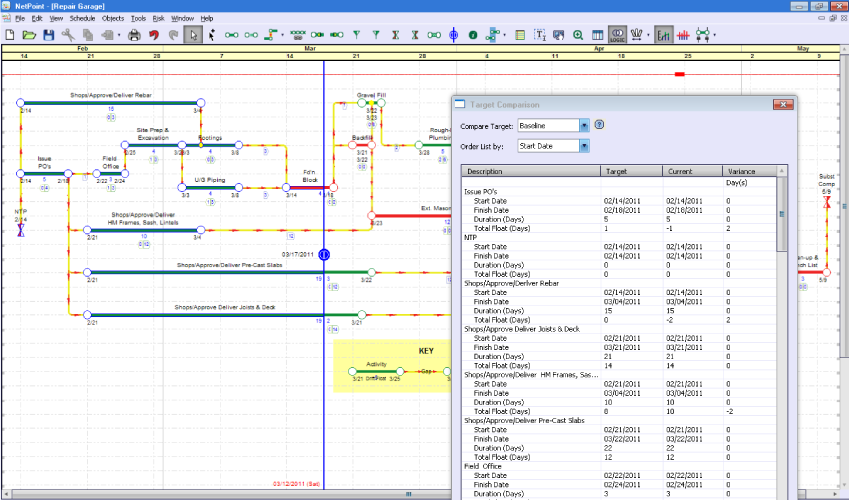The width and height of the screenshot is (849, 500).
Task: Click the help question mark icon
Action: coord(600,125)
